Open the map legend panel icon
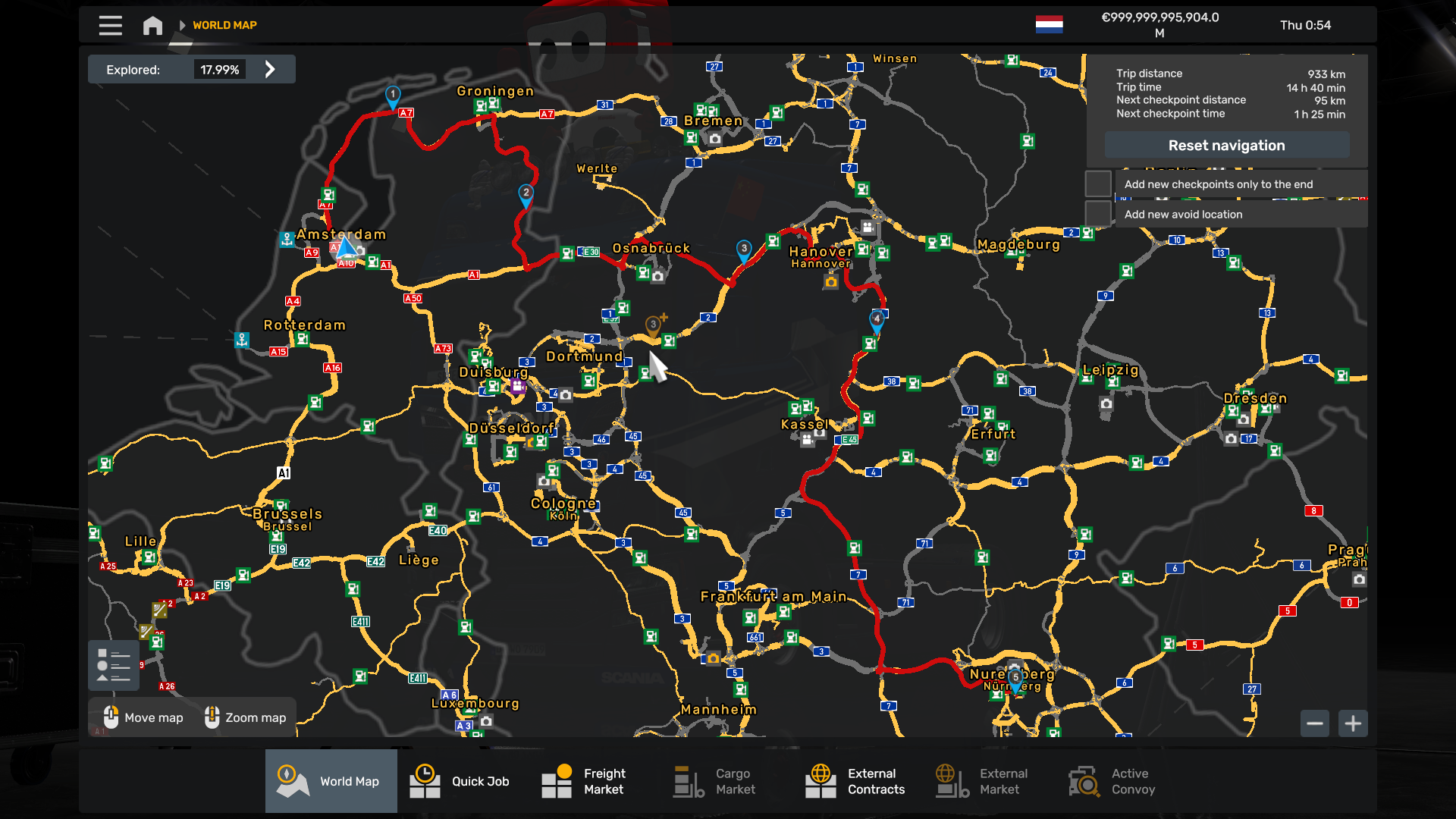Screen dimensions: 1456x819 114,665
